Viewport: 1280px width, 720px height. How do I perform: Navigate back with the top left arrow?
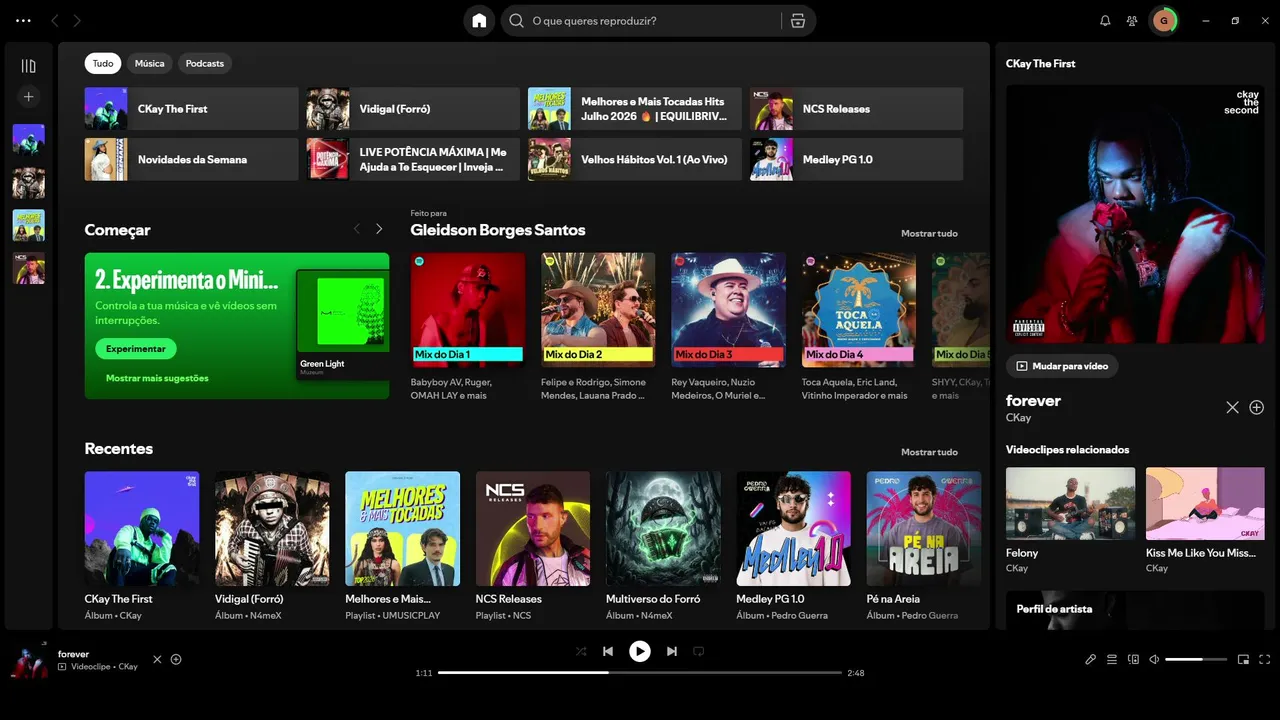tap(55, 21)
